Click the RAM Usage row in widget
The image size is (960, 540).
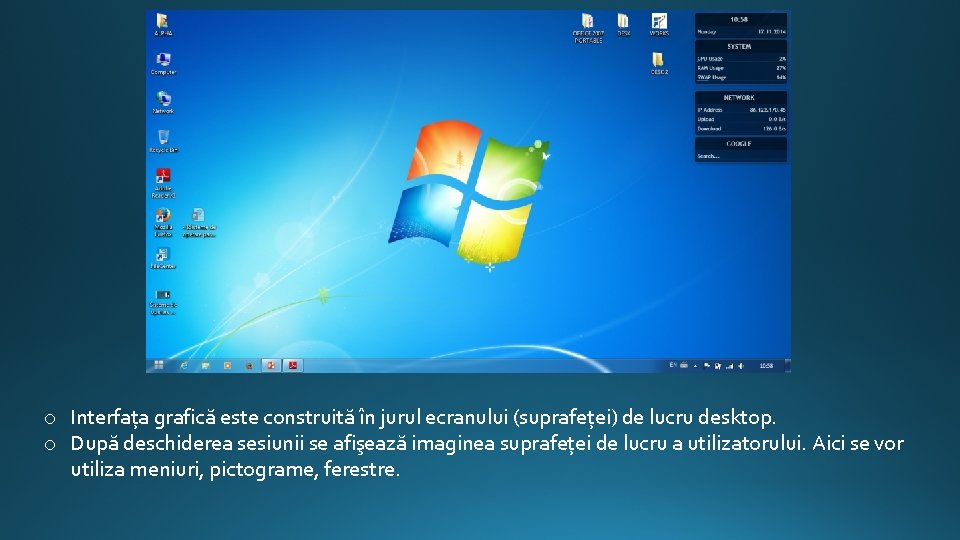click(741, 68)
